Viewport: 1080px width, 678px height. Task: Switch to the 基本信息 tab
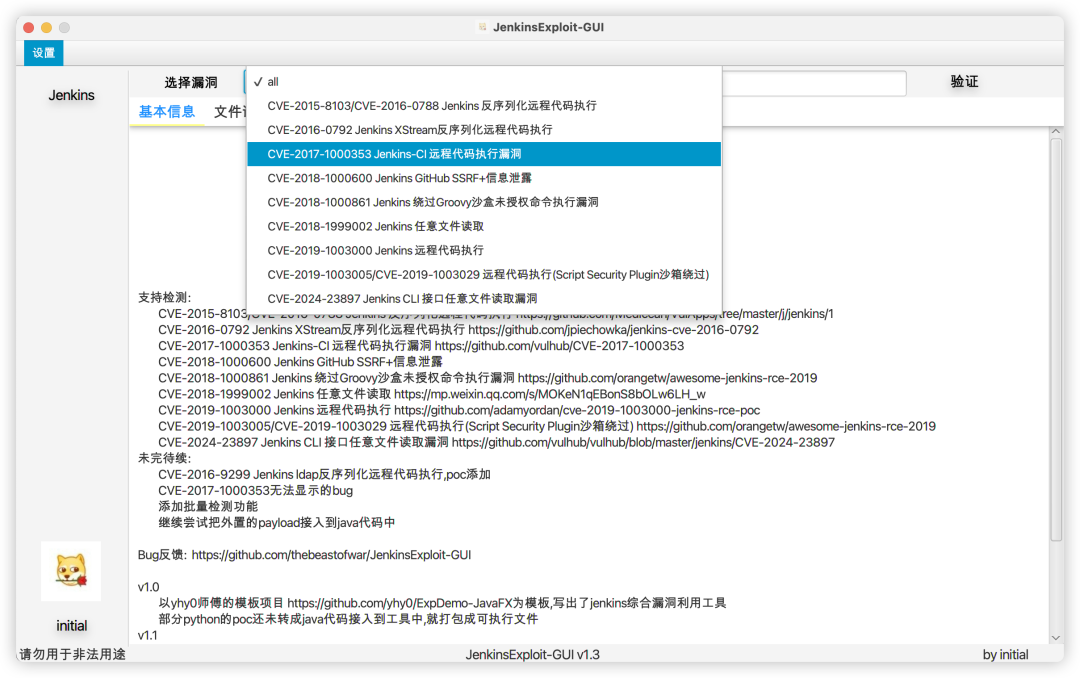[x=167, y=112]
